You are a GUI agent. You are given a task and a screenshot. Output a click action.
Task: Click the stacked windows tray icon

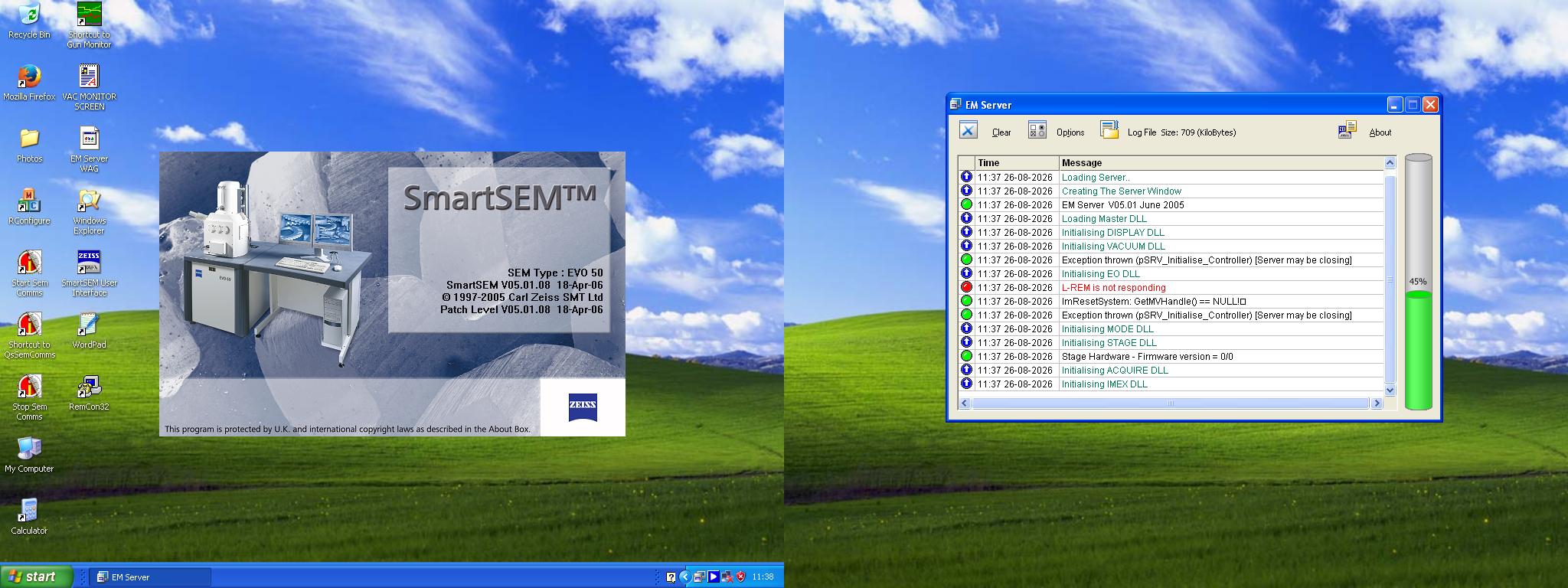point(699,577)
